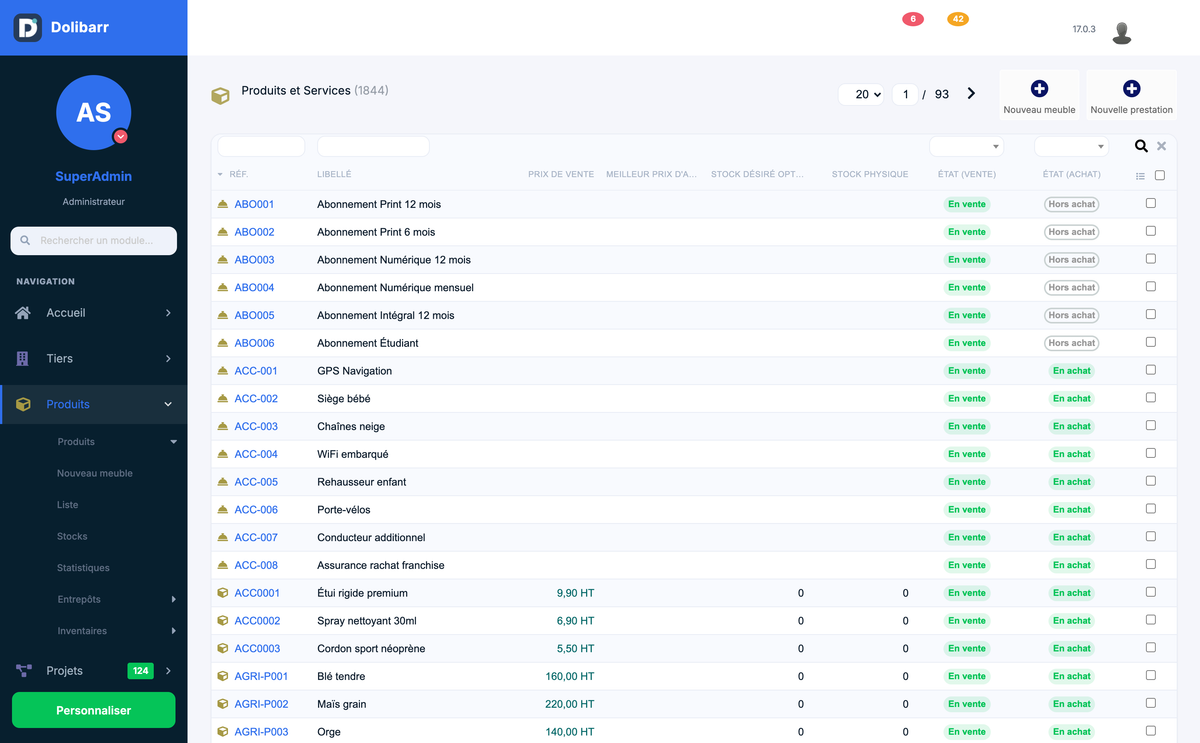Select the checkbox for ACC-006 Porte-vélos
Viewport: 1200px width, 743px height.
coord(1151,509)
